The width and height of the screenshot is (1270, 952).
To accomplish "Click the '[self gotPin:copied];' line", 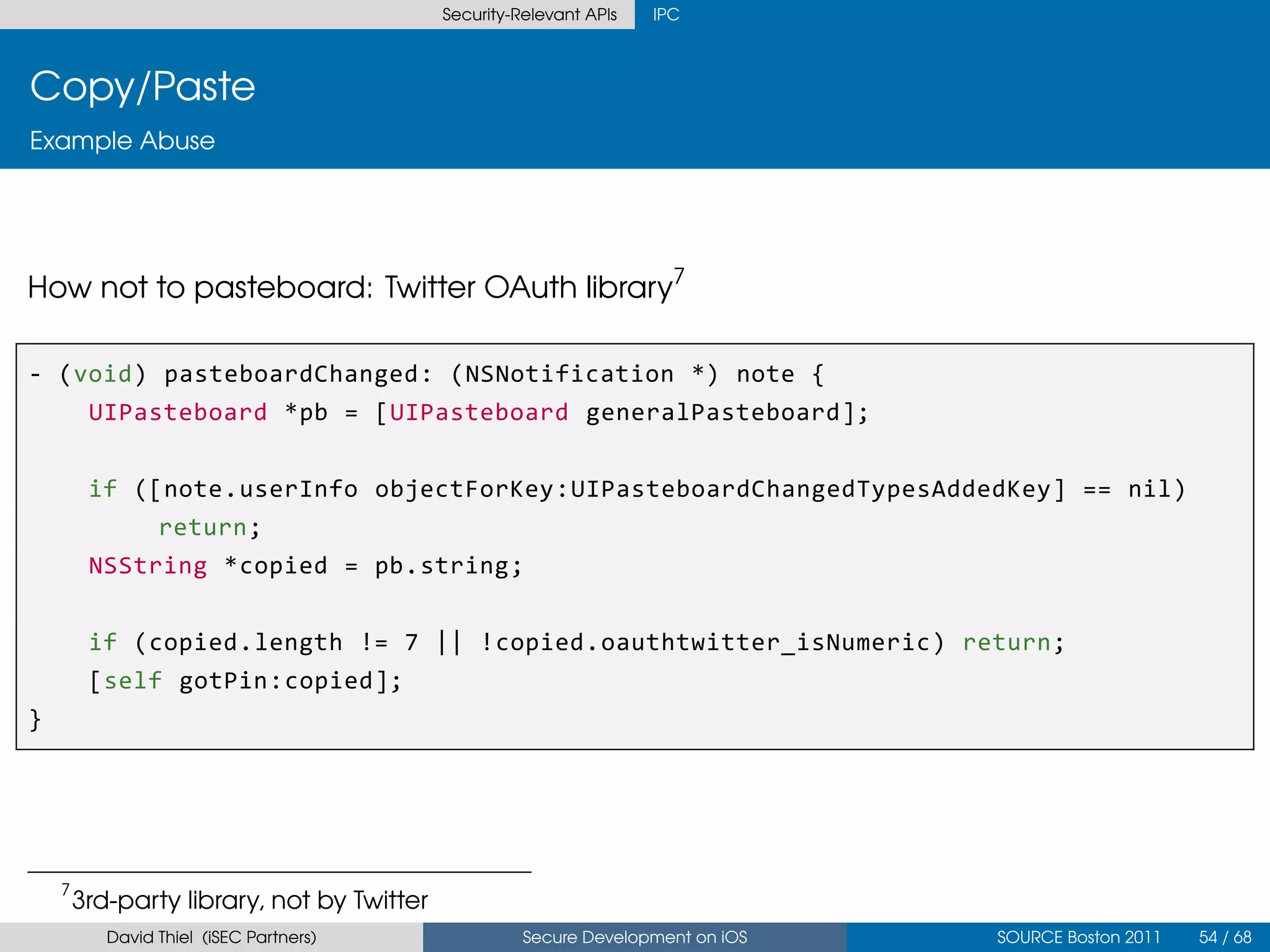I will (x=246, y=681).
